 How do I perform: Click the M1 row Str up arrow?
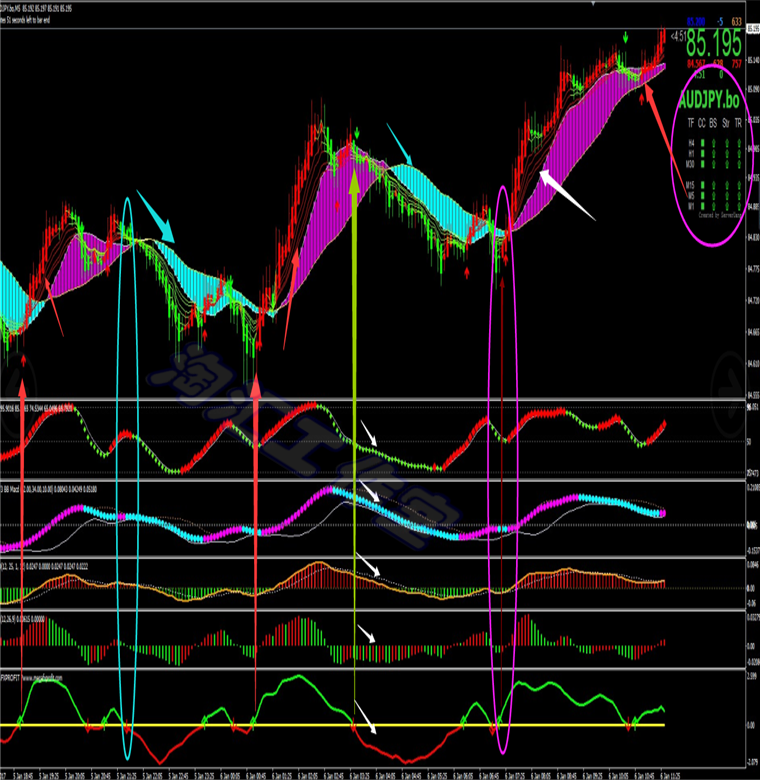pos(727,206)
